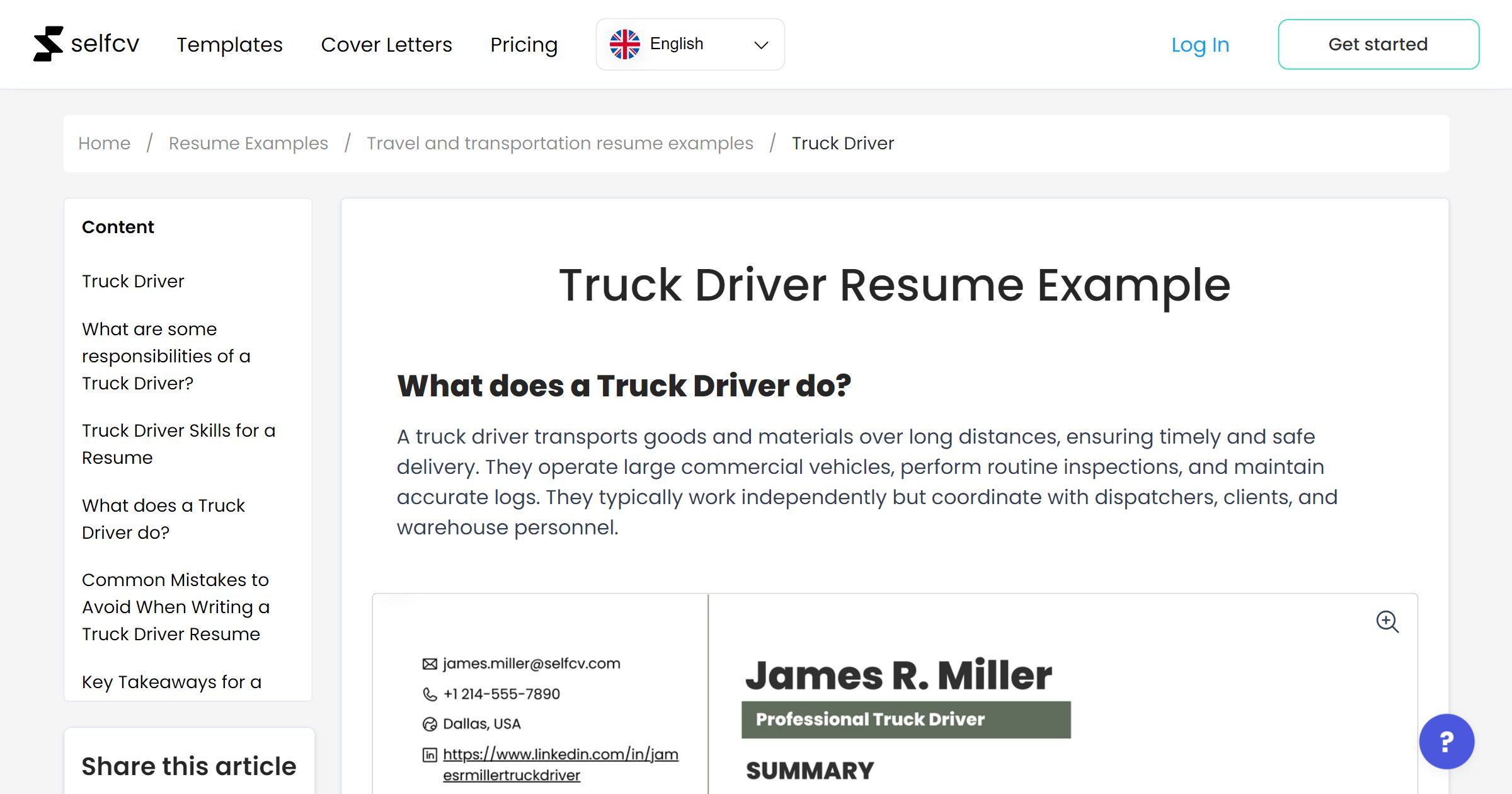Viewport: 1512px width, 794px height.
Task: Go to Home breadcrumb
Action: [104, 143]
